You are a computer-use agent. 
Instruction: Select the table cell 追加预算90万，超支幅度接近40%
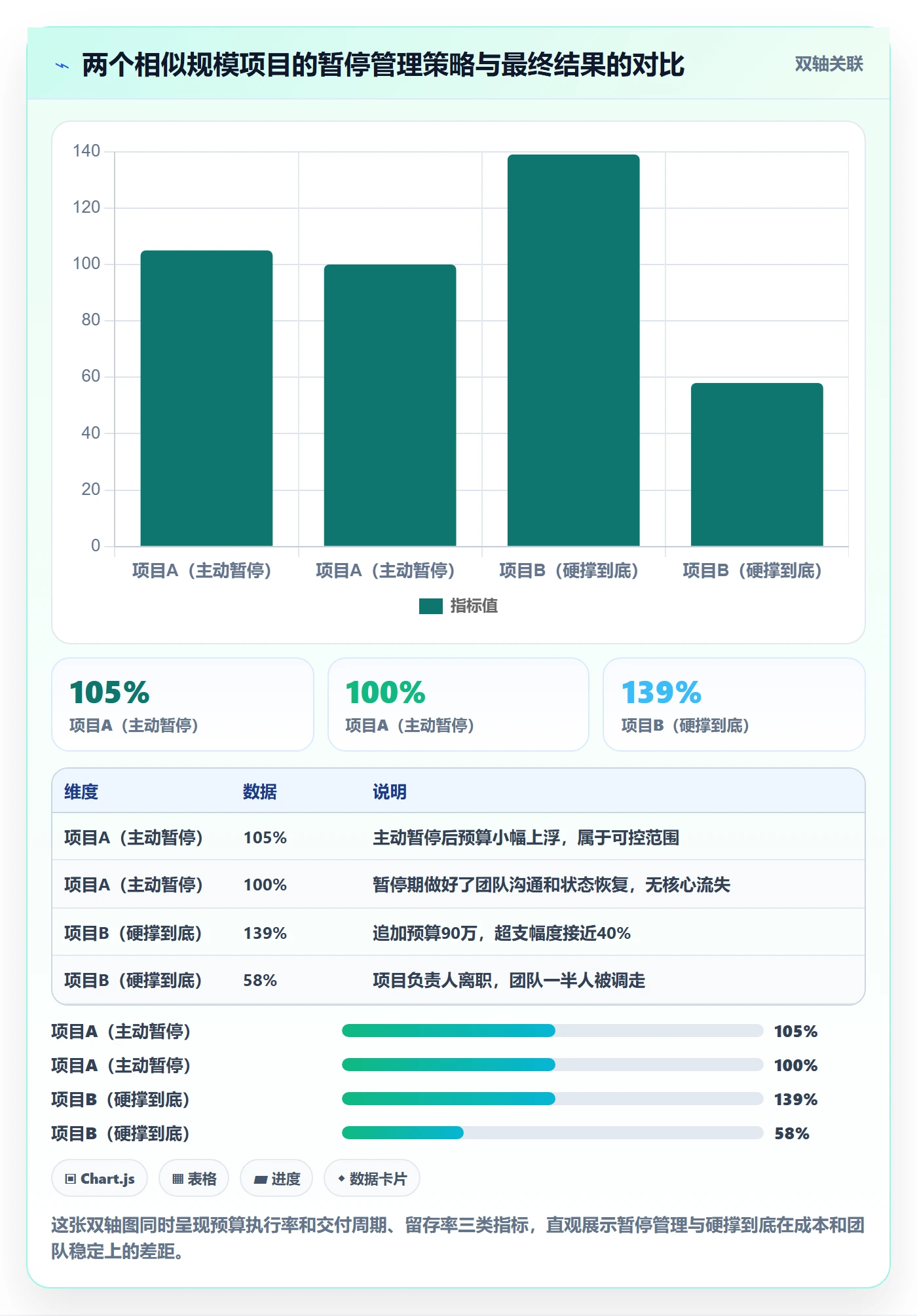[502, 933]
